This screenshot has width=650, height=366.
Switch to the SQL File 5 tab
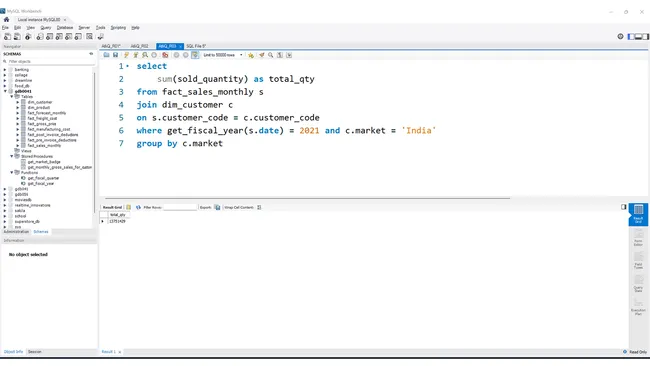click(x=196, y=46)
